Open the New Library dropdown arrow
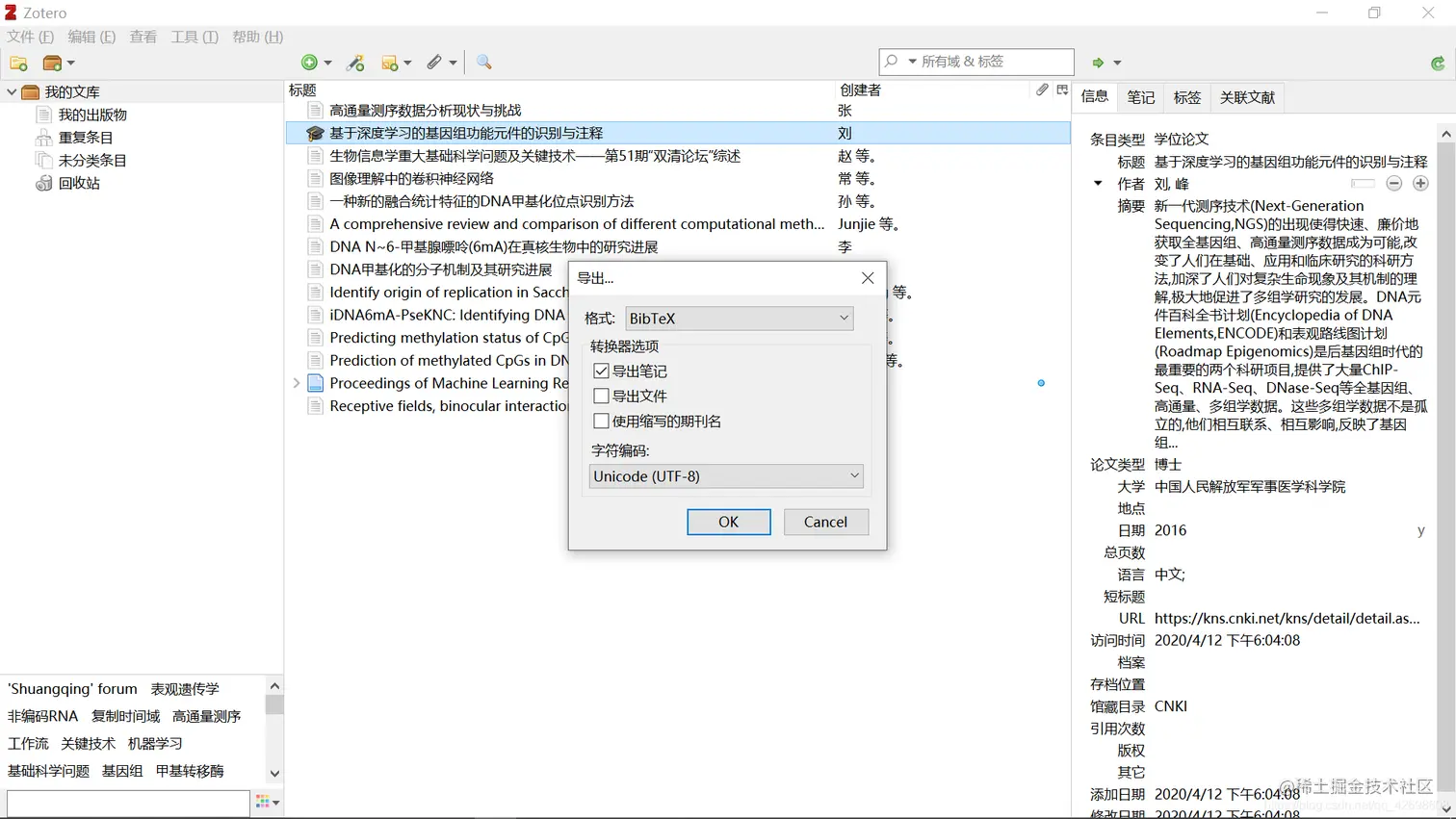This screenshot has height=819, width=1456. click(x=71, y=63)
